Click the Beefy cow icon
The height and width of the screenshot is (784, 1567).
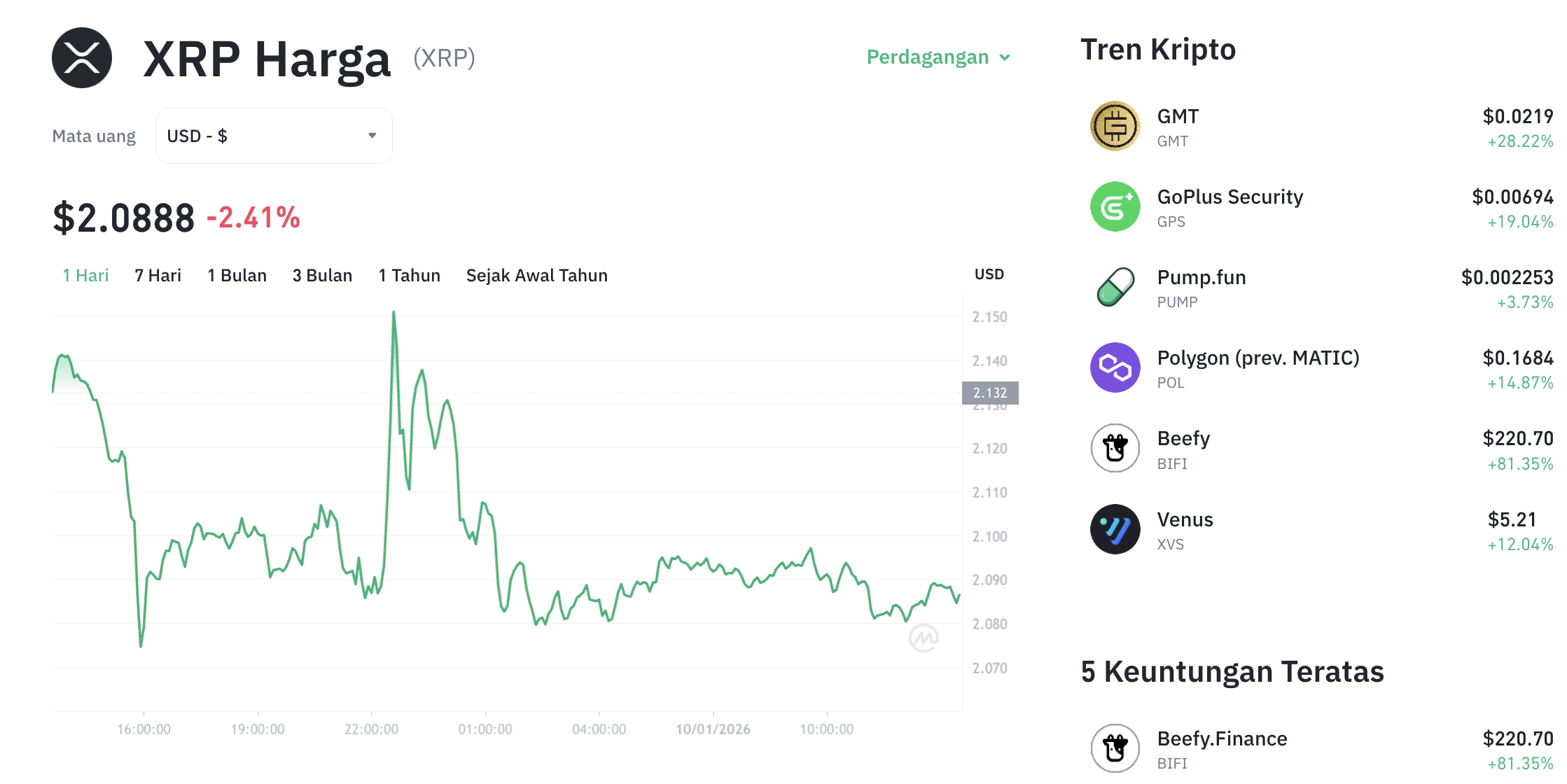[x=1115, y=448]
